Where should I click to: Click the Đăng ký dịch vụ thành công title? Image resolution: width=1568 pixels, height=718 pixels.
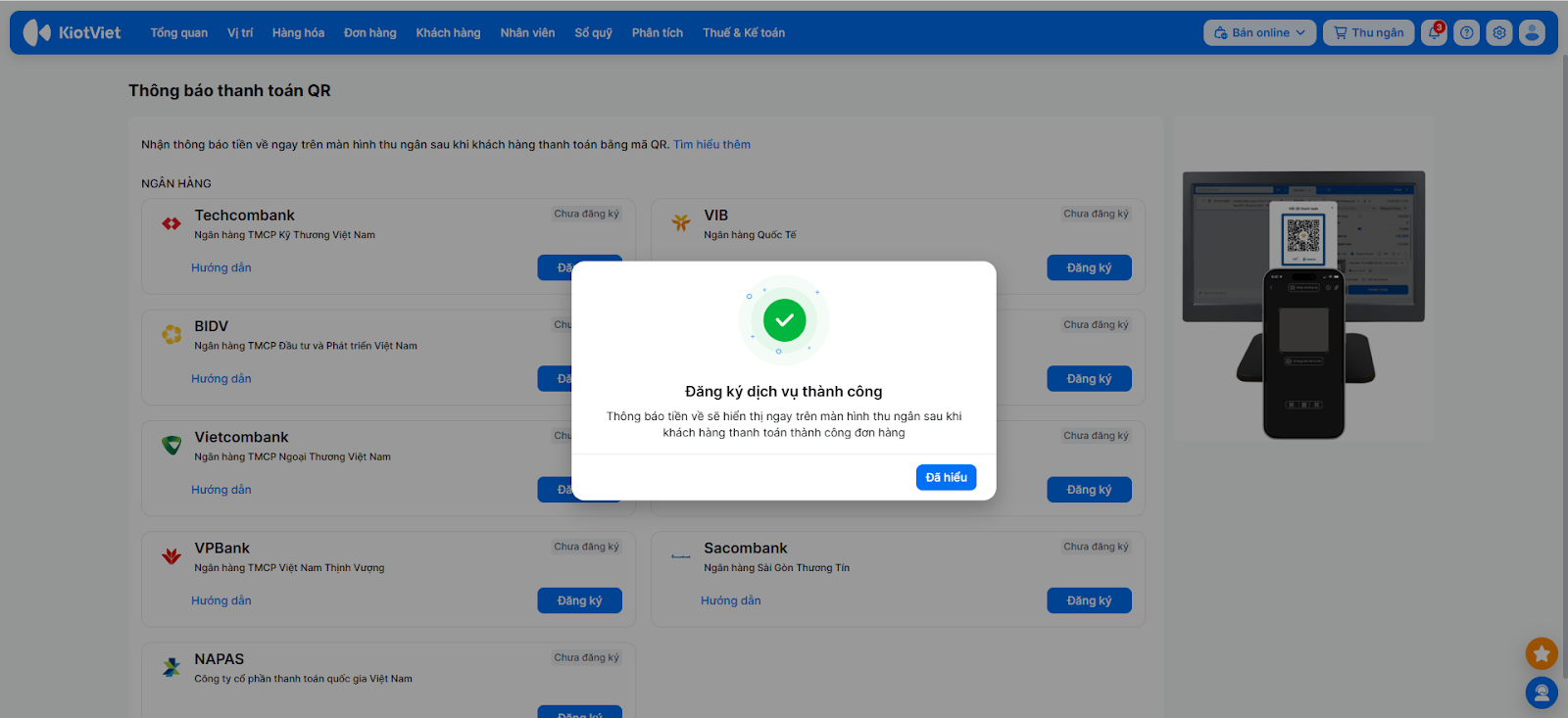(x=784, y=392)
